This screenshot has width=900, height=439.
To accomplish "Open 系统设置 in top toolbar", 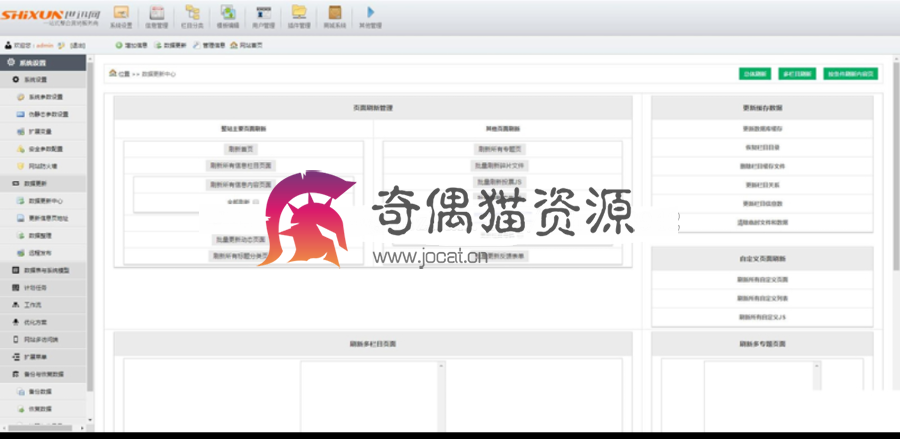I will [121, 16].
